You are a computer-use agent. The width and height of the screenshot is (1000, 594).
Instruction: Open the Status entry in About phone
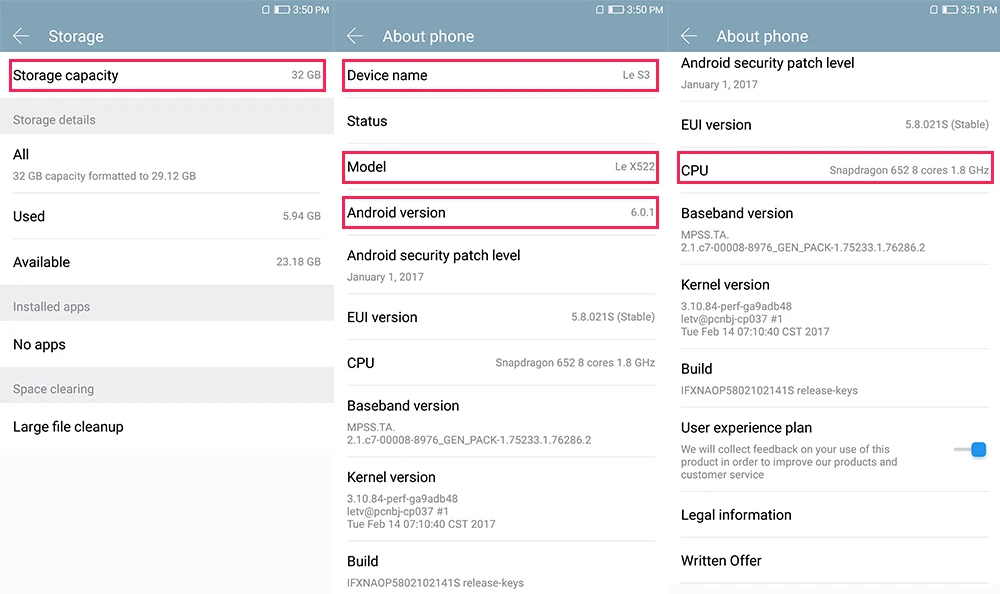point(501,121)
